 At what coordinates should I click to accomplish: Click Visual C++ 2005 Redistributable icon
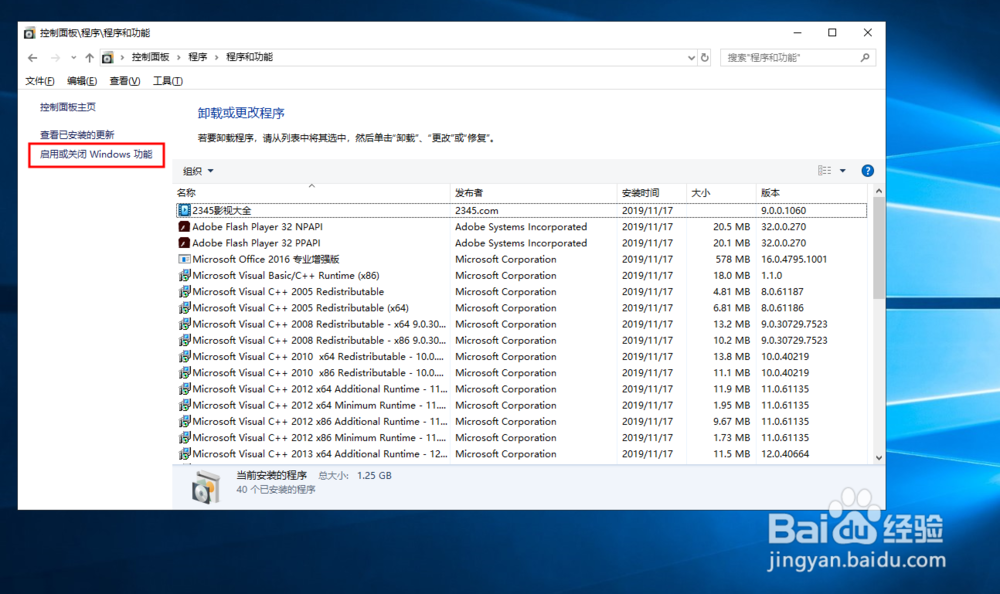pos(184,292)
